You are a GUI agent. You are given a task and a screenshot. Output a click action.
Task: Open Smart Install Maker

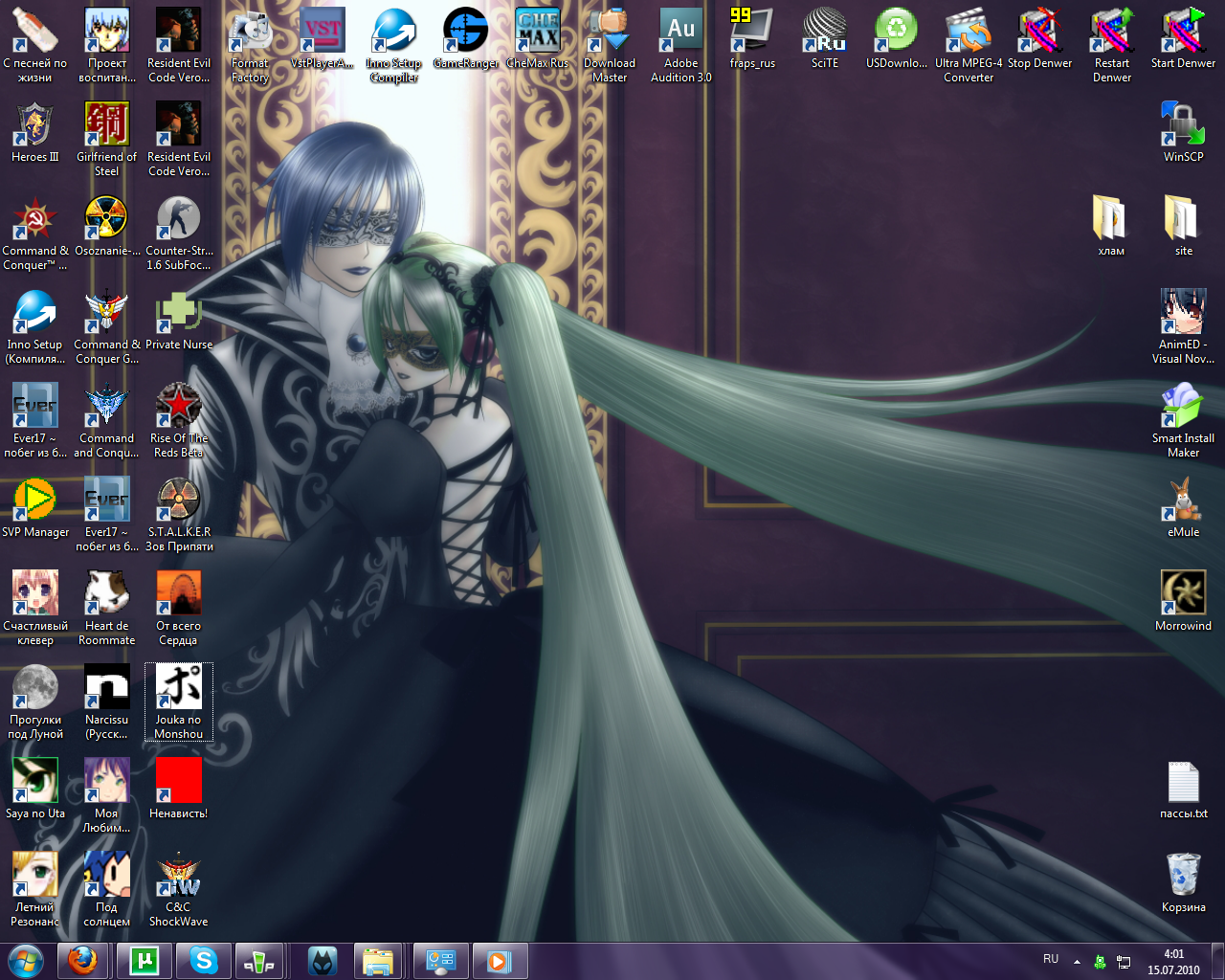pos(1184,420)
